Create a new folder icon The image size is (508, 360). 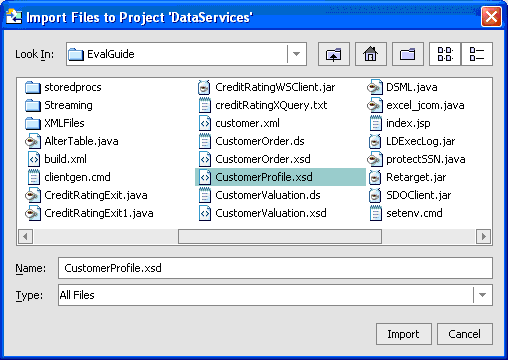click(408, 54)
